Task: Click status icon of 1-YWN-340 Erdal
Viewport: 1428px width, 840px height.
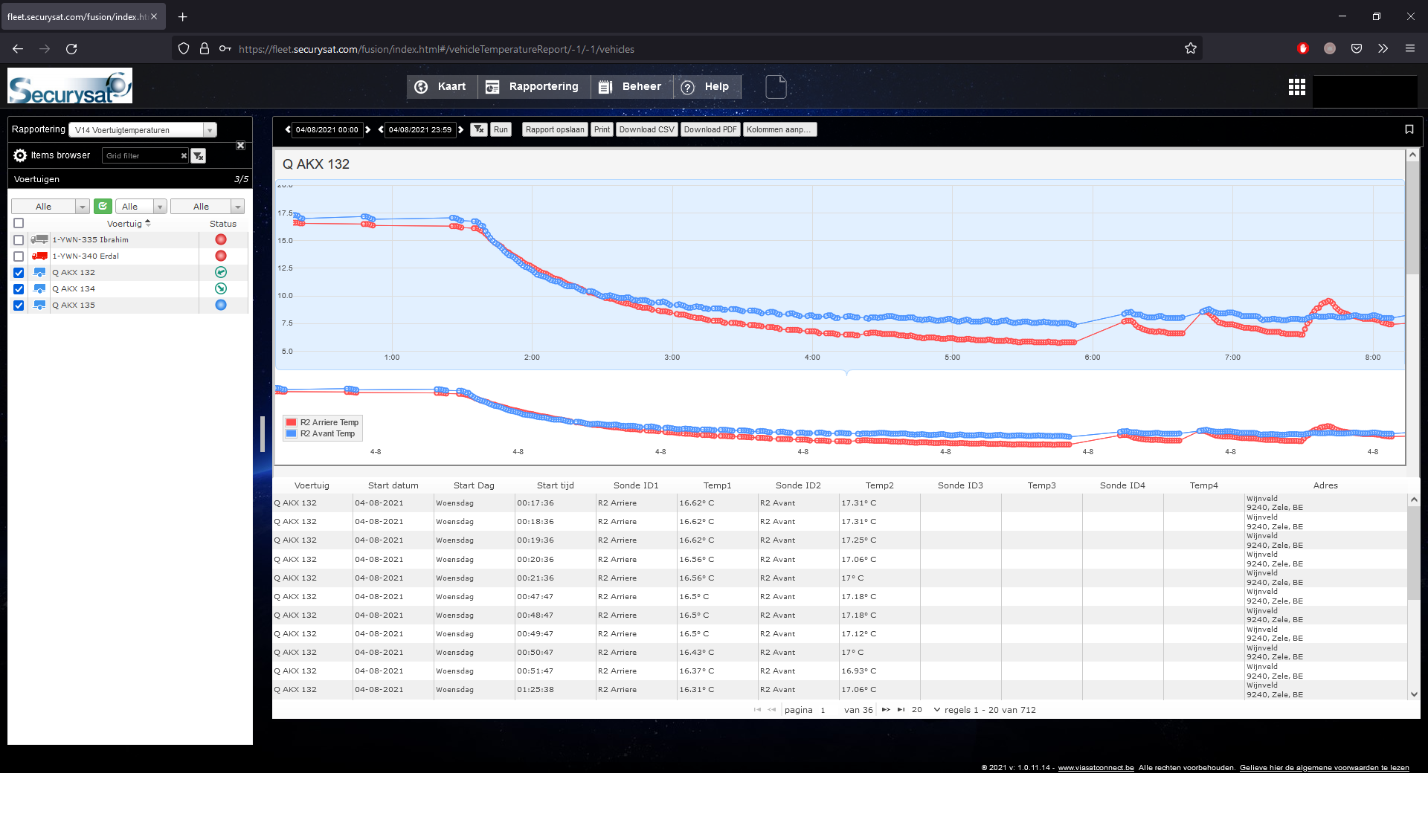Action: pyautogui.click(x=221, y=256)
